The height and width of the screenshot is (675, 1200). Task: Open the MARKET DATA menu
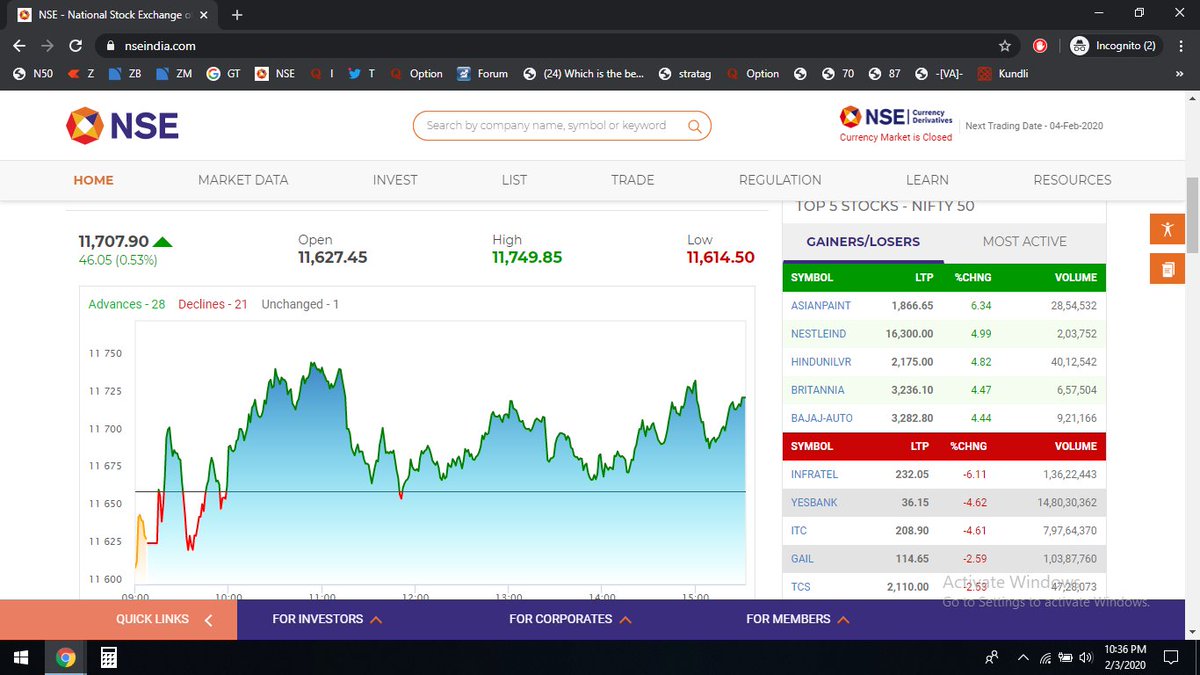click(243, 180)
